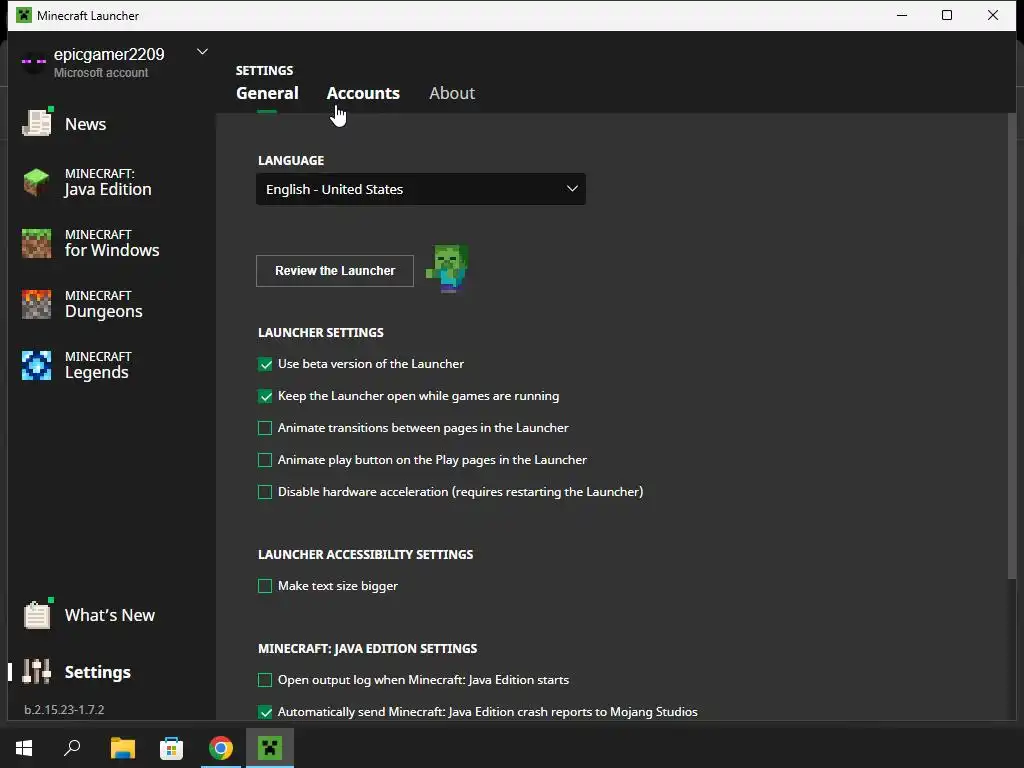Enable Make text size bigger

point(265,586)
